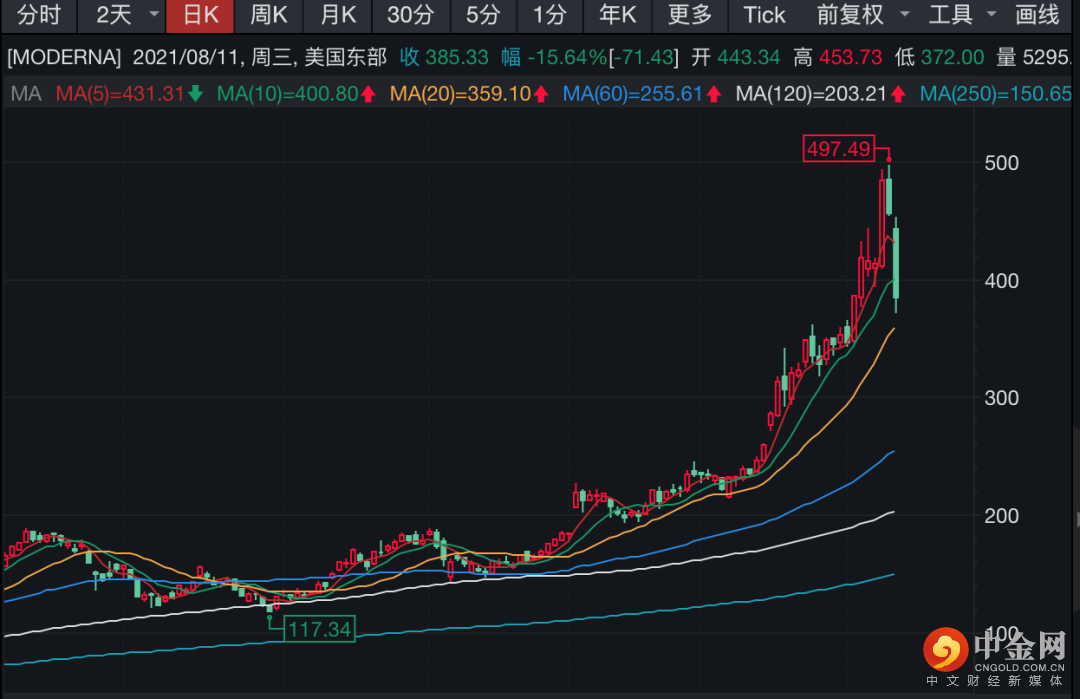
Task: Click the up arrow after MA(60)
Action: tap(714, 94)
